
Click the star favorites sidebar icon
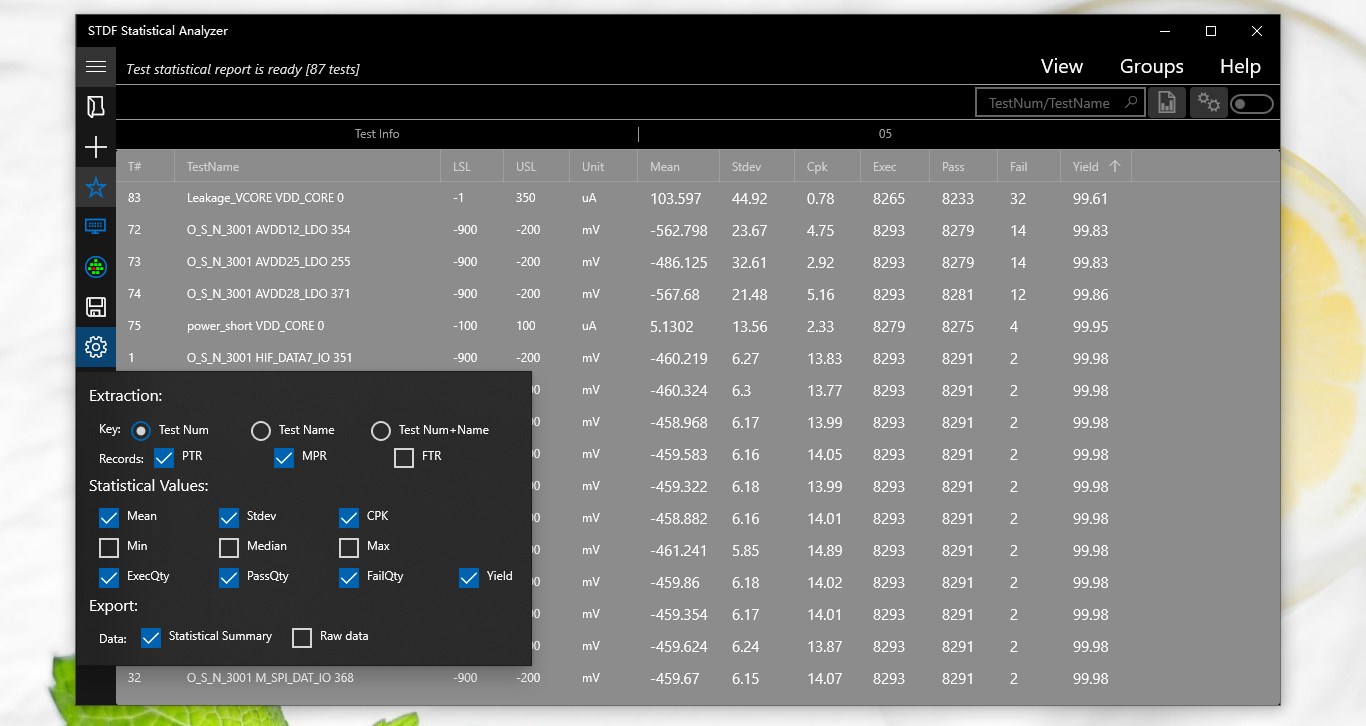coord(96,187)
